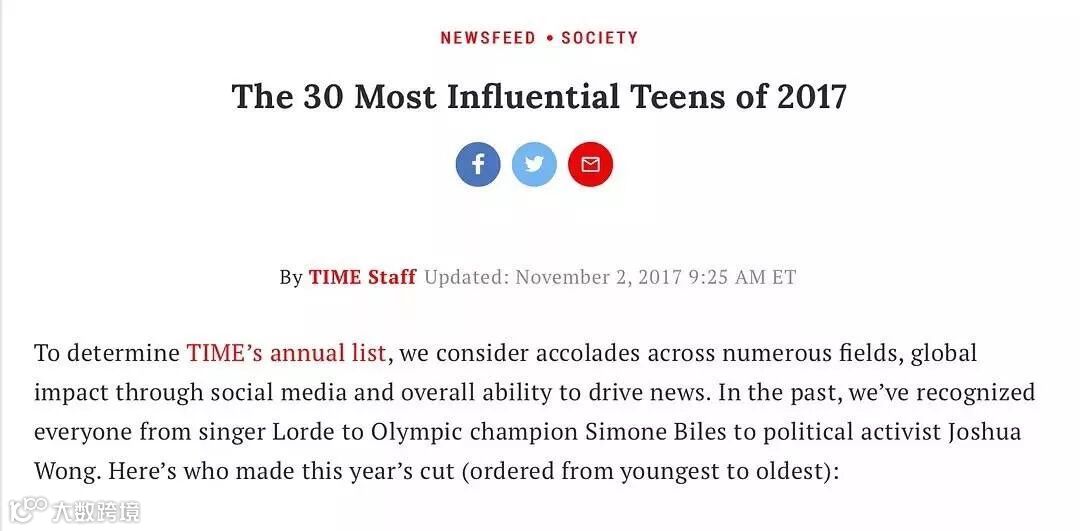Screen dimensions: 1080x531
Task: Go to the SOCIETY category
Action: [599, 38]
